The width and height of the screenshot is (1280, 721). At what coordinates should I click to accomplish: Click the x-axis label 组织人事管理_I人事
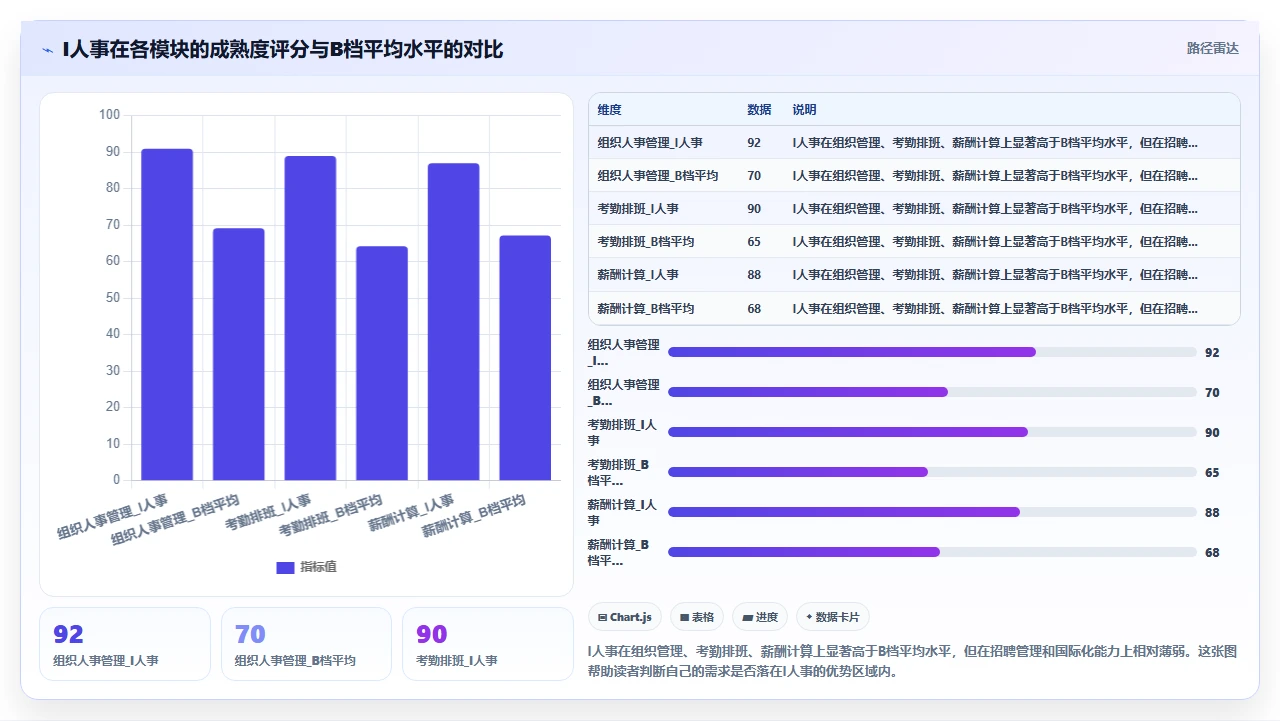coord(112,516)
